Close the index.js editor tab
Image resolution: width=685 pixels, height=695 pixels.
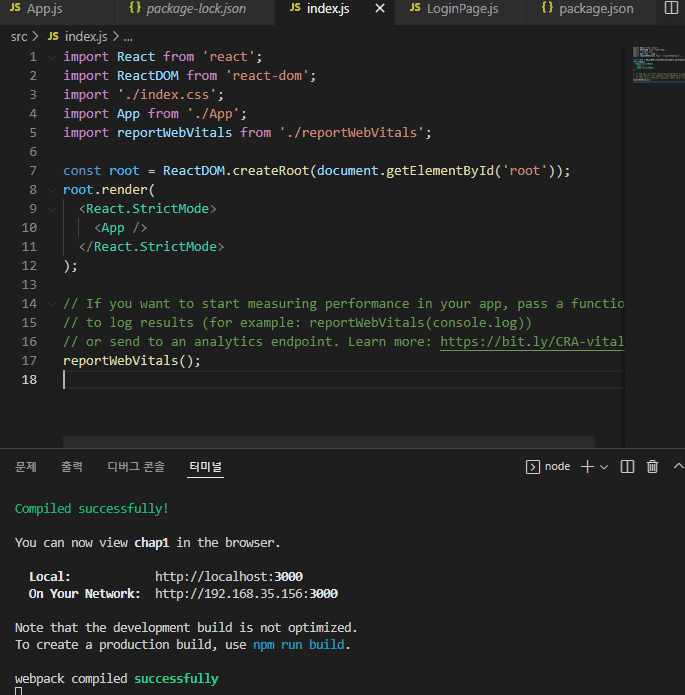(380, 9)
